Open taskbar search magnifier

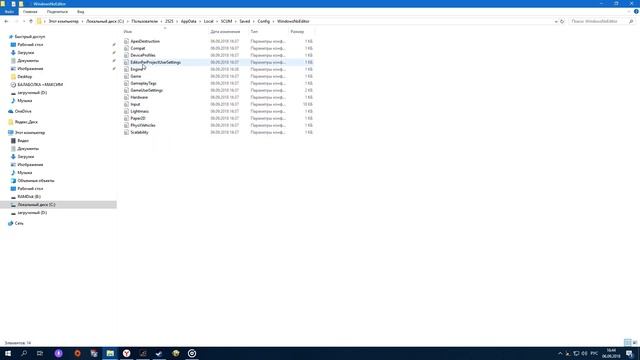click(x=24, y=353)
